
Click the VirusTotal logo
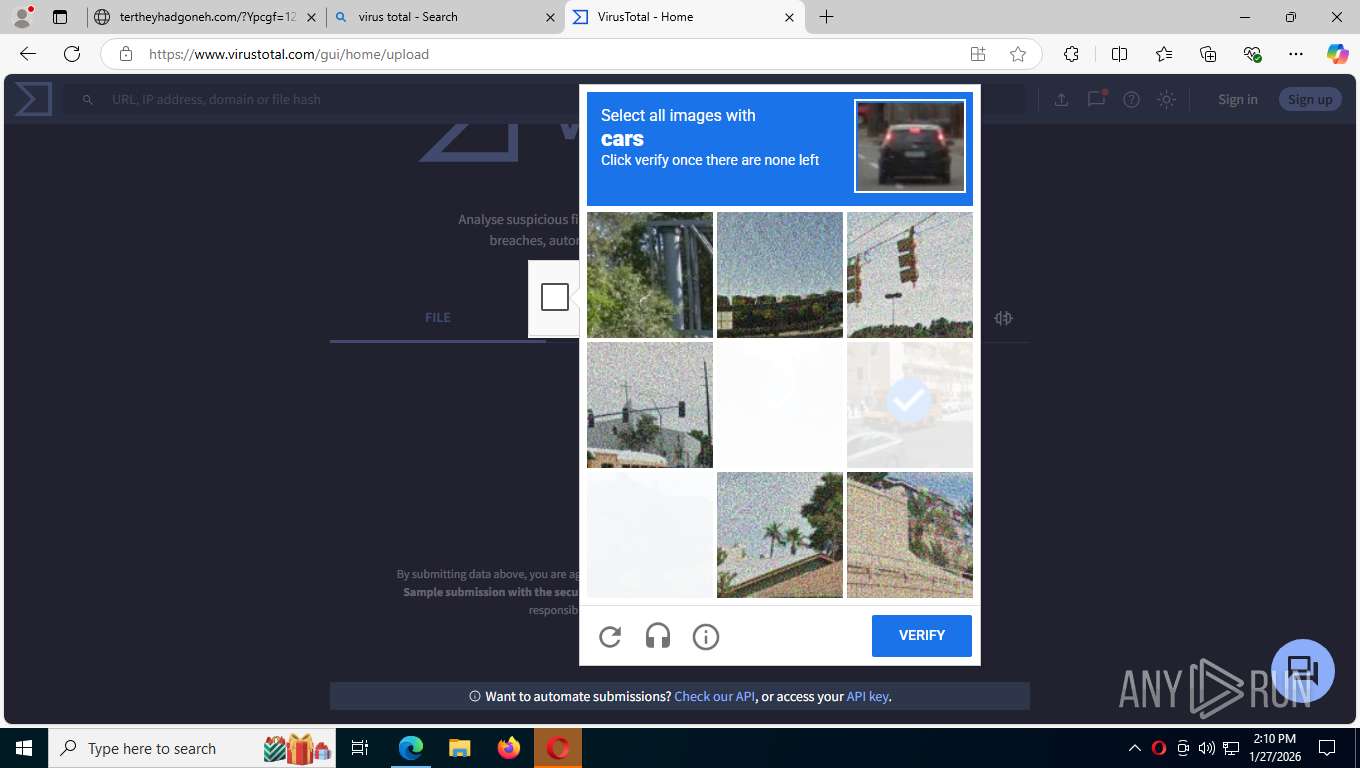(33, 99)
